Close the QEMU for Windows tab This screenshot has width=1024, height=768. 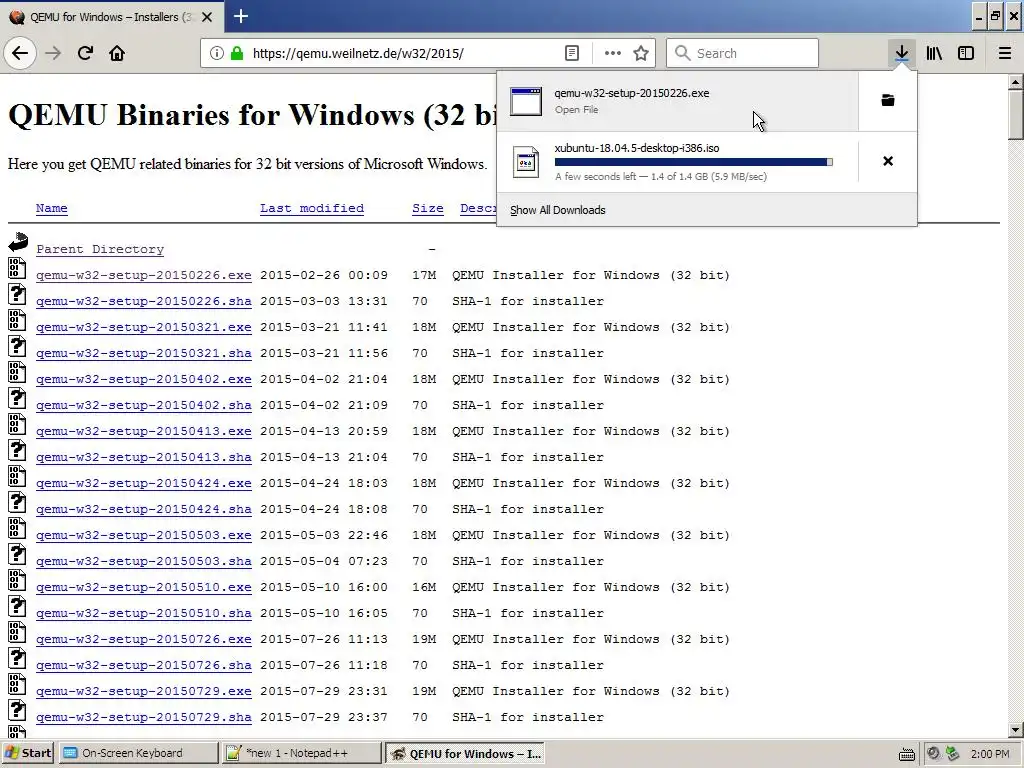(x=207, y=17)
